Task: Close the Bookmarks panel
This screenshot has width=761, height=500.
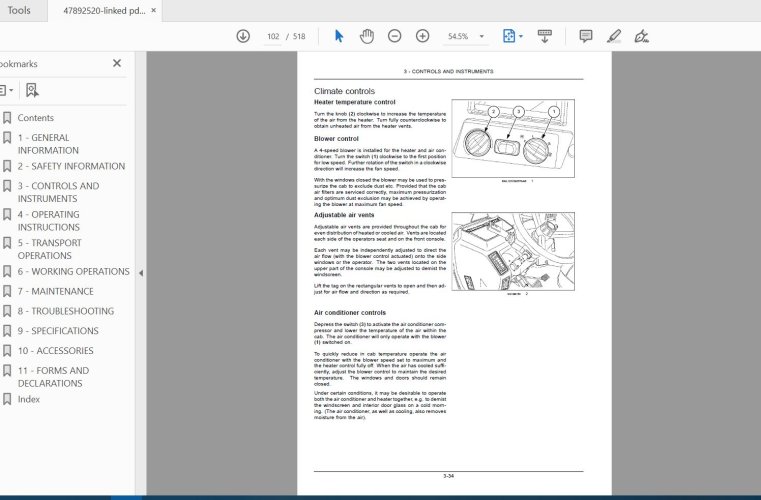Action: pos(117,63)
